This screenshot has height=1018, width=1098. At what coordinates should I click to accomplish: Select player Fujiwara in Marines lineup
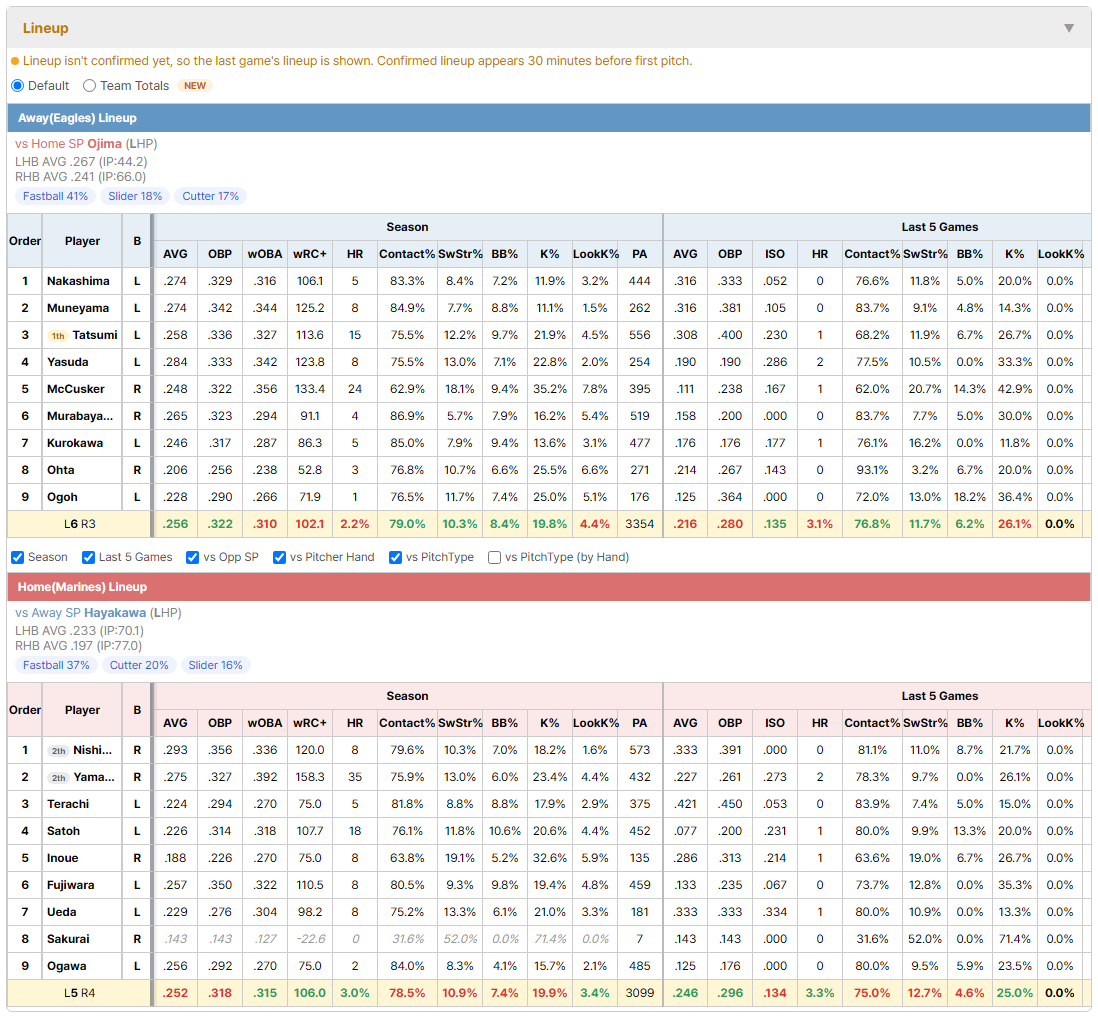point(70,886)
